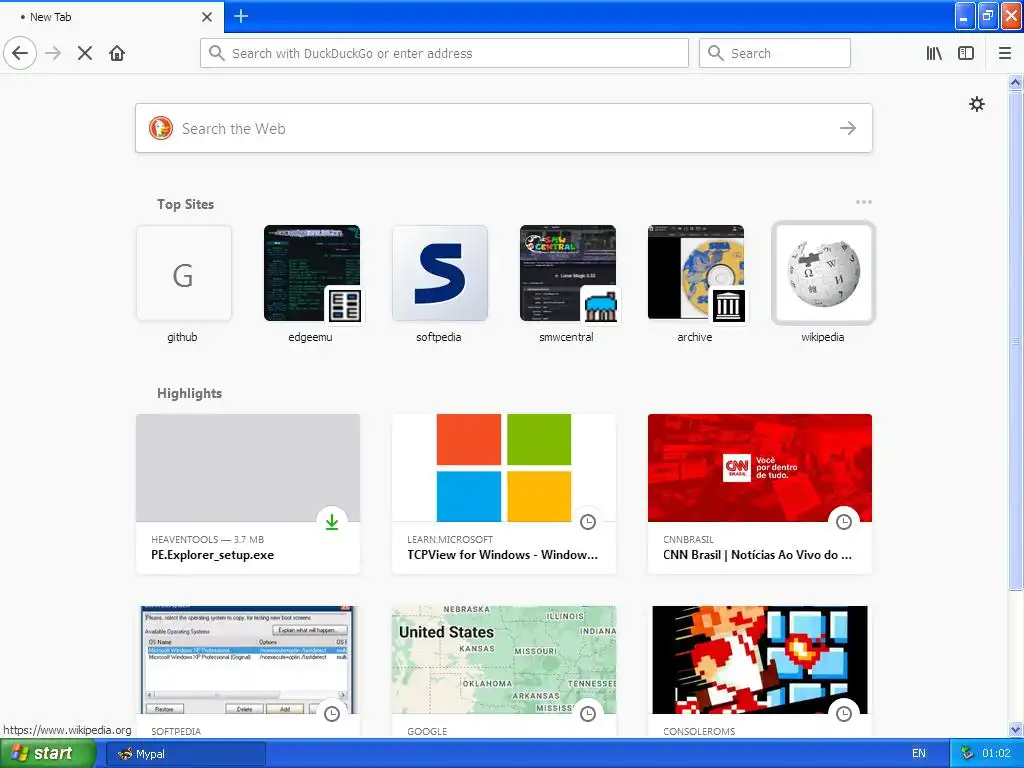Image resolution: width=1024 pixels, height=768 pixels.
Task: Close the New Tab tab
Action: [206, 17]
